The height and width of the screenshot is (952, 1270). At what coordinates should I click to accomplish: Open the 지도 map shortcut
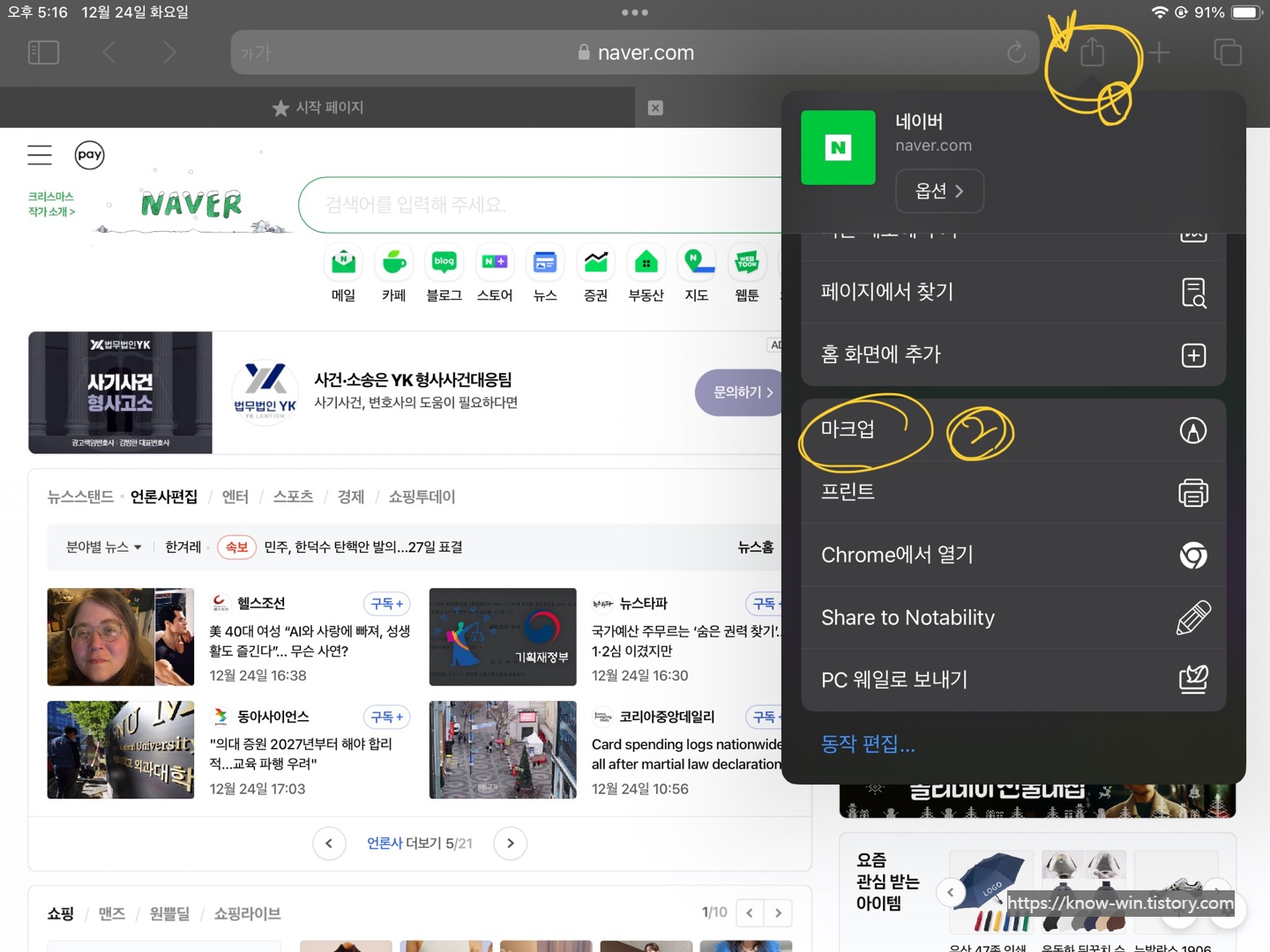[697, 274]
